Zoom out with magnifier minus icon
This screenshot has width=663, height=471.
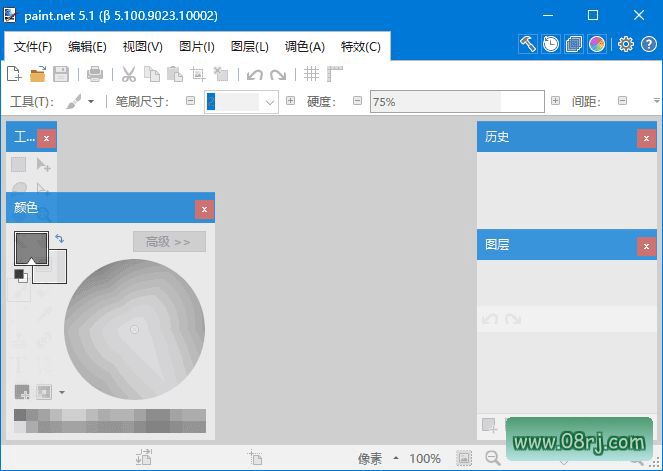pyautogui.click(x=493, y=458)
